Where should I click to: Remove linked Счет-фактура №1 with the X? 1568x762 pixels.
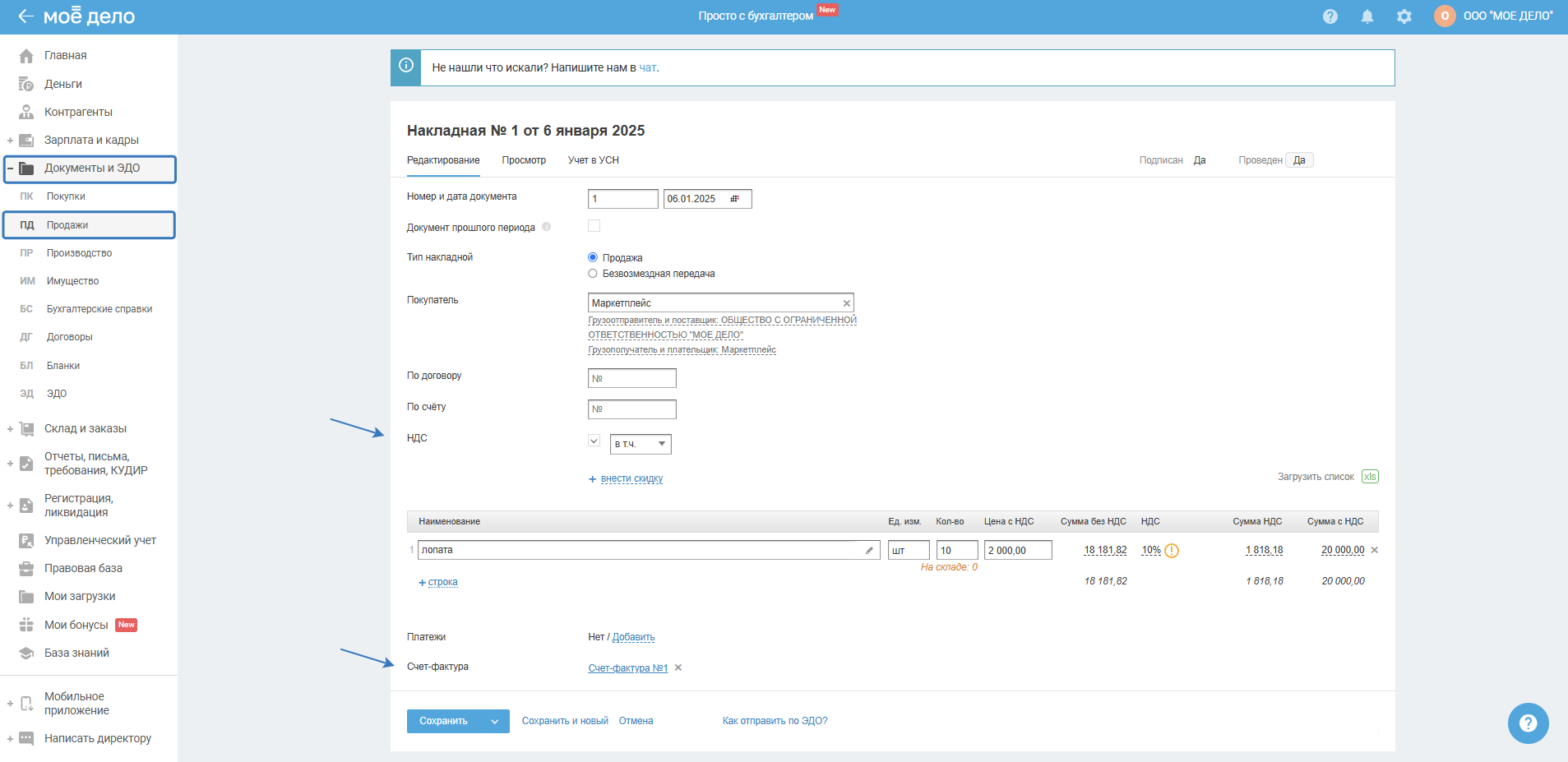pyautogui.click(x=678, y=667)
